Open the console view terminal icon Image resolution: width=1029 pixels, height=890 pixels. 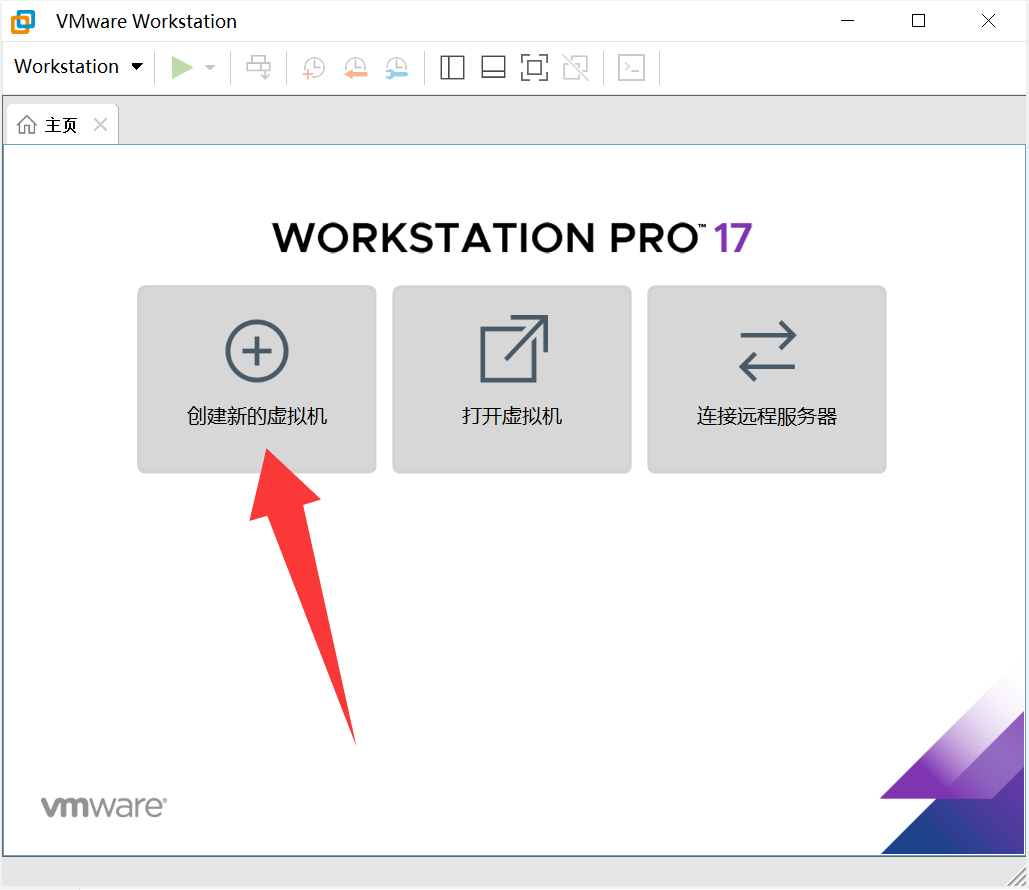click(x=631, y=67)
